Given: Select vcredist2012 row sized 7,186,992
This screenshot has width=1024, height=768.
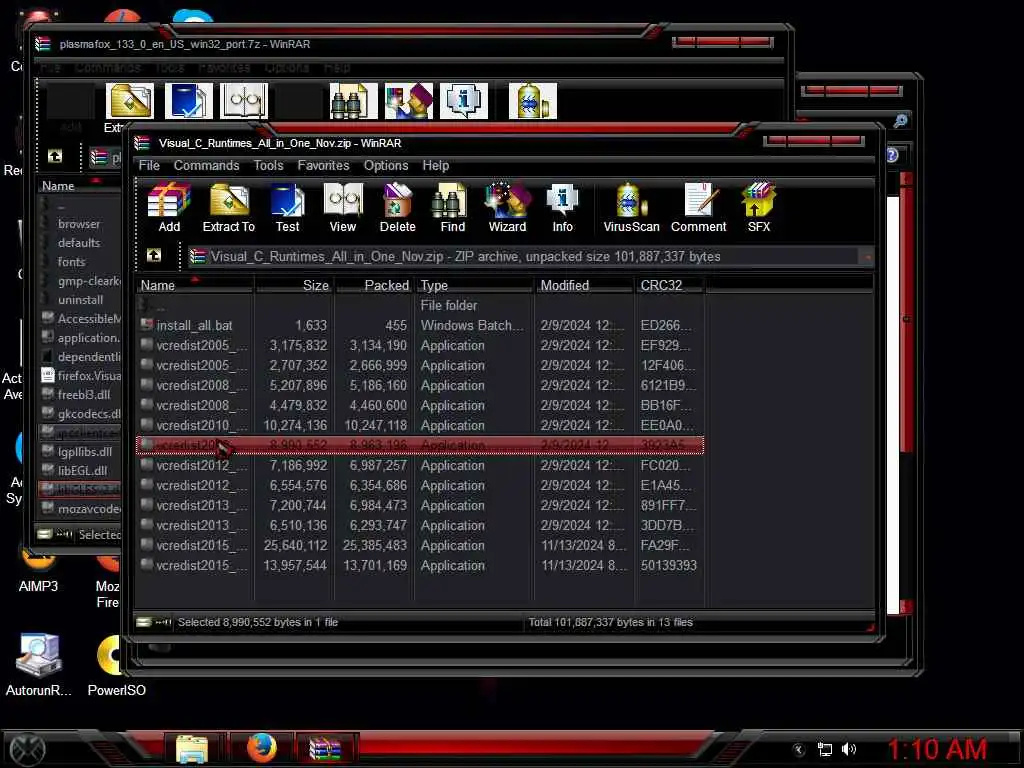Looking at the screenshot, I should pyautogui.click(x=420, y=466).
